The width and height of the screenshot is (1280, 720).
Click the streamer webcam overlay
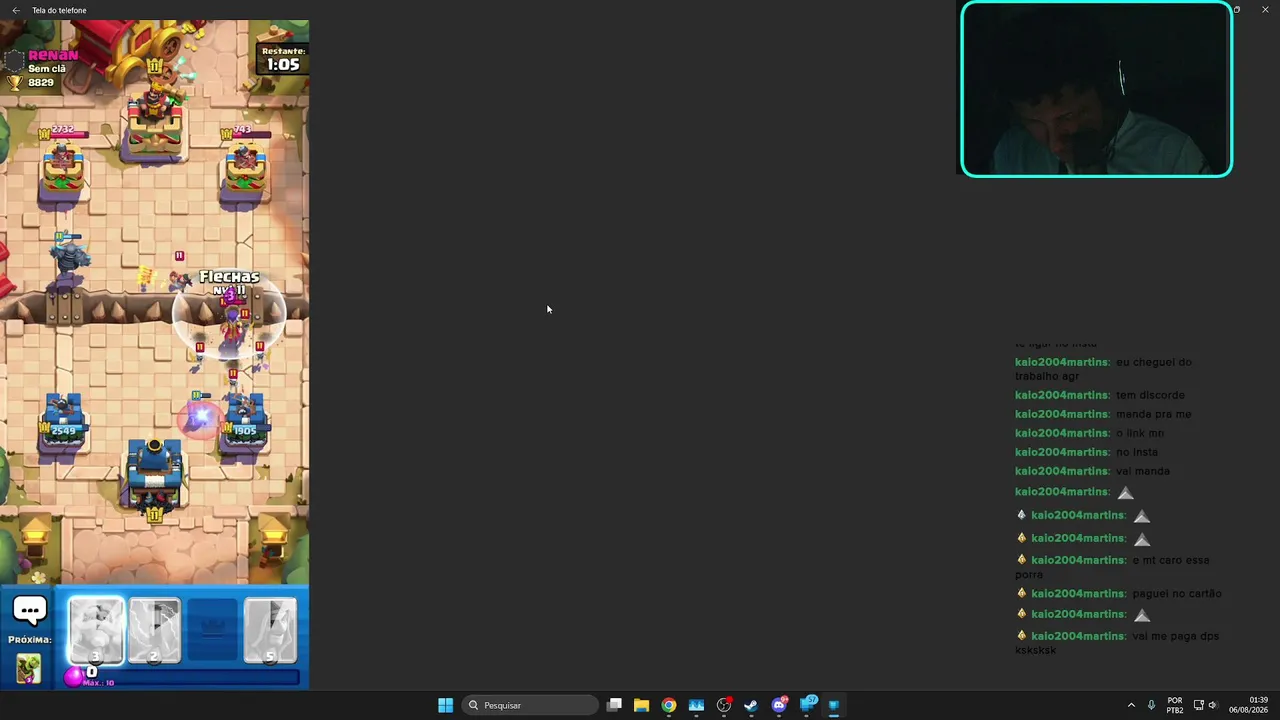(x=1096, y=89)
